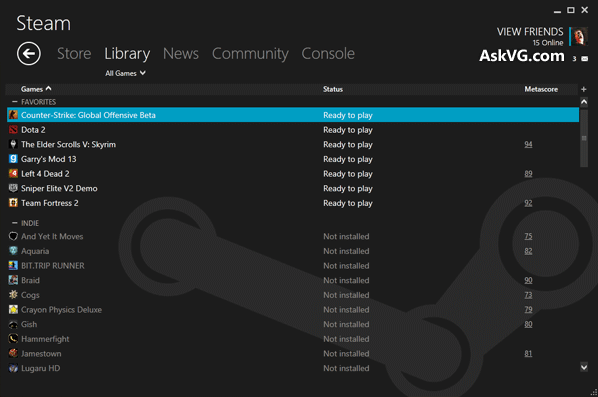Click the And Yet It Moves icon
Screen dimensions: 598x397
point(13,236)
